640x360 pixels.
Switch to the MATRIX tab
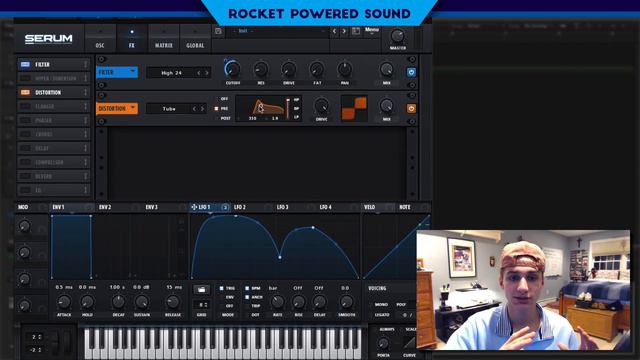(x=164, y=38)
